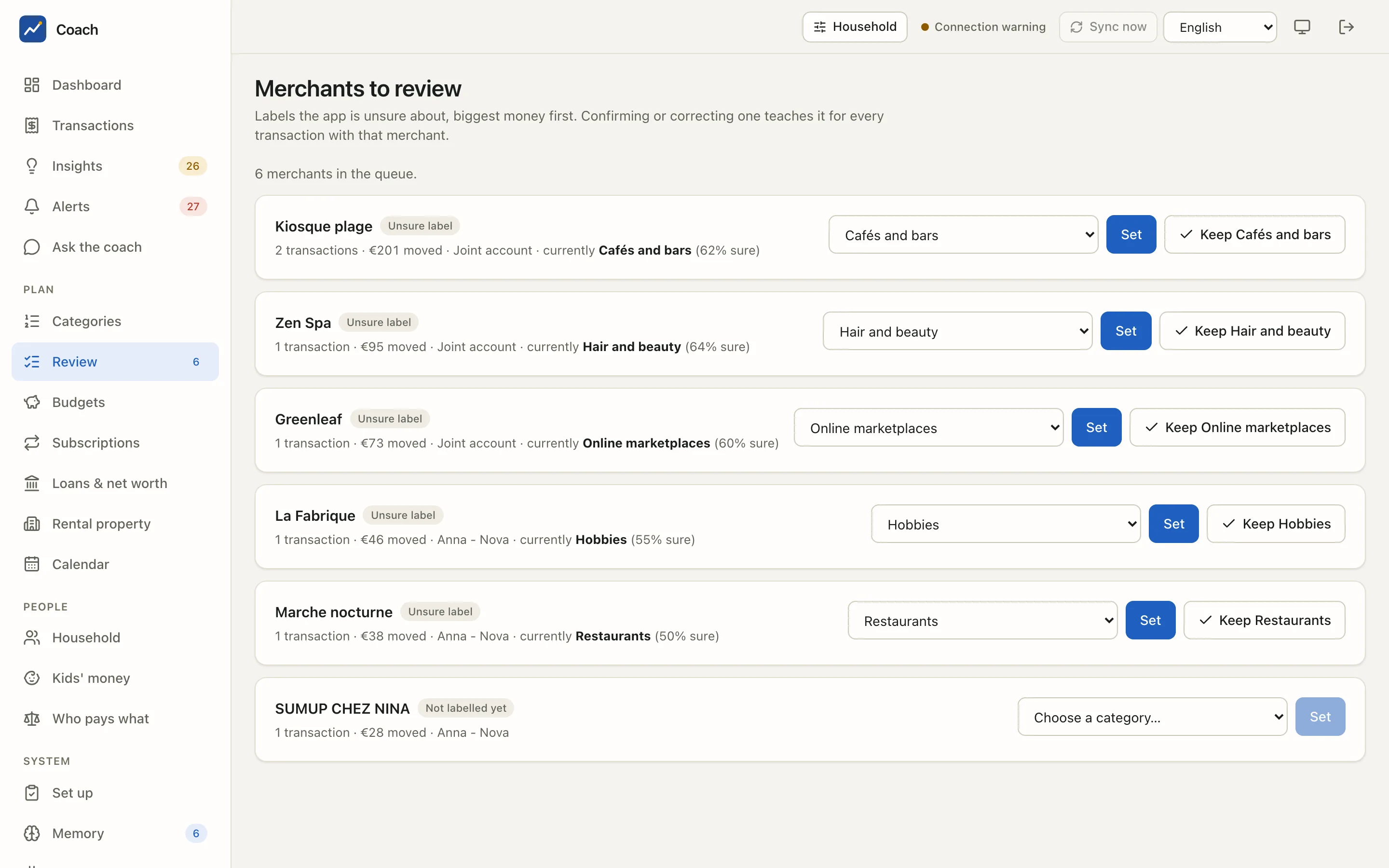
Task: Open Budgets piggy bank icon
Action: coord(31,402)
